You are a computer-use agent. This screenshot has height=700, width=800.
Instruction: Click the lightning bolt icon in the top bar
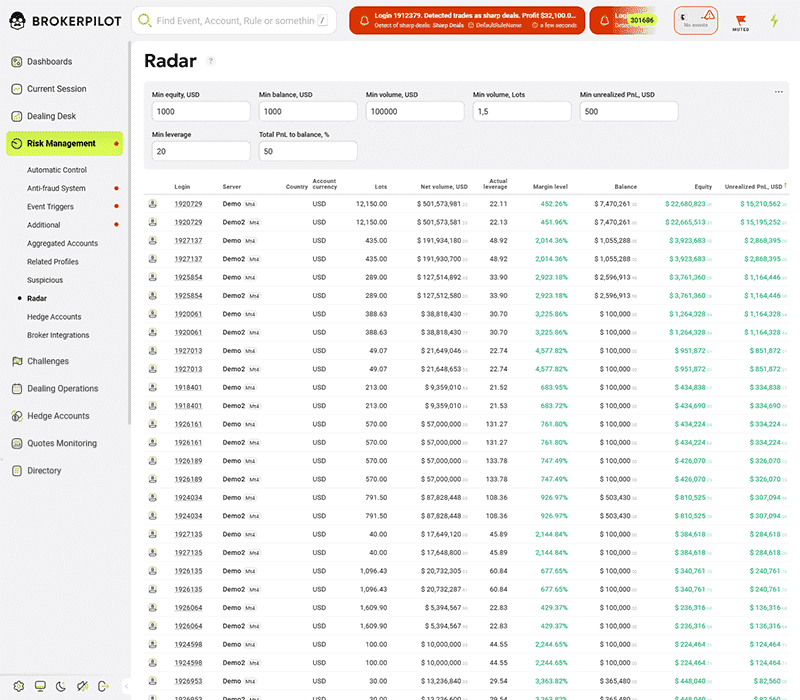point(774,20)
